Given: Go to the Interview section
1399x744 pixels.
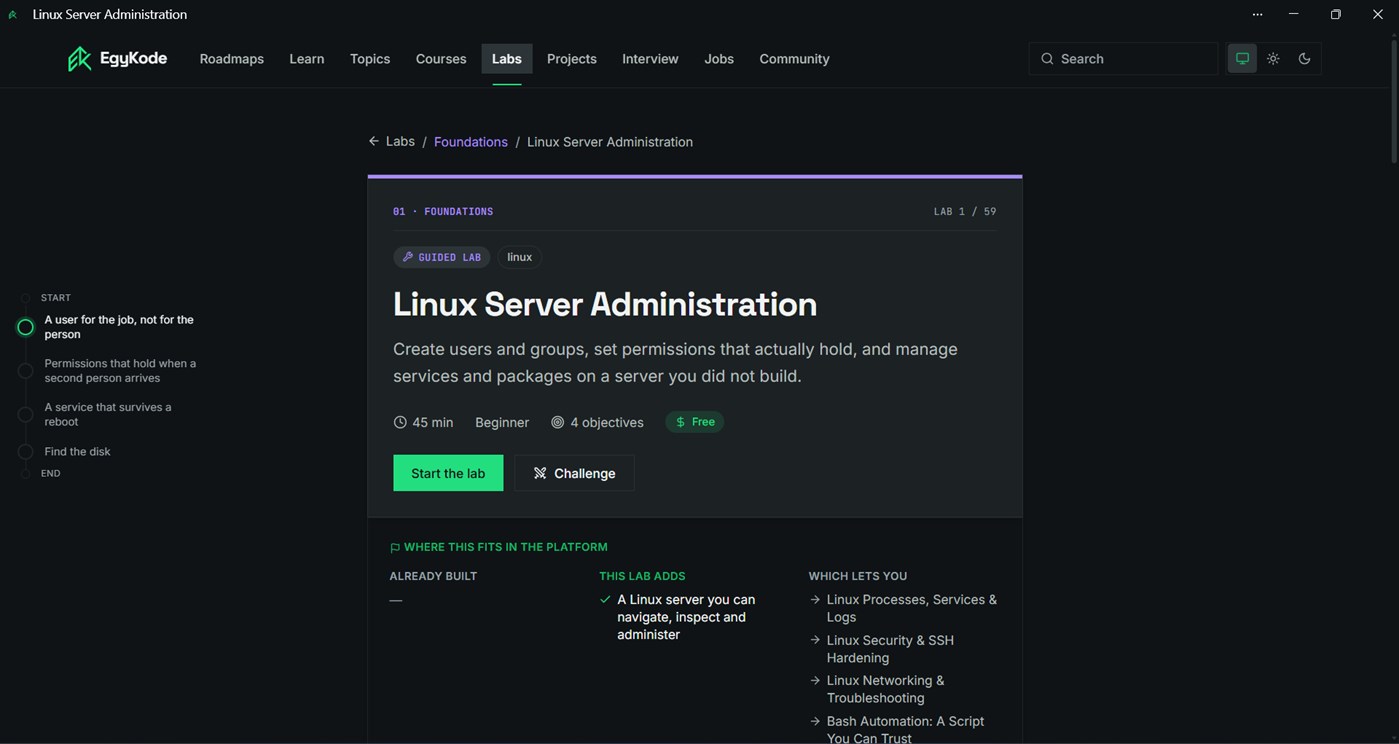Looking at the screenshot, I should 650,59.
